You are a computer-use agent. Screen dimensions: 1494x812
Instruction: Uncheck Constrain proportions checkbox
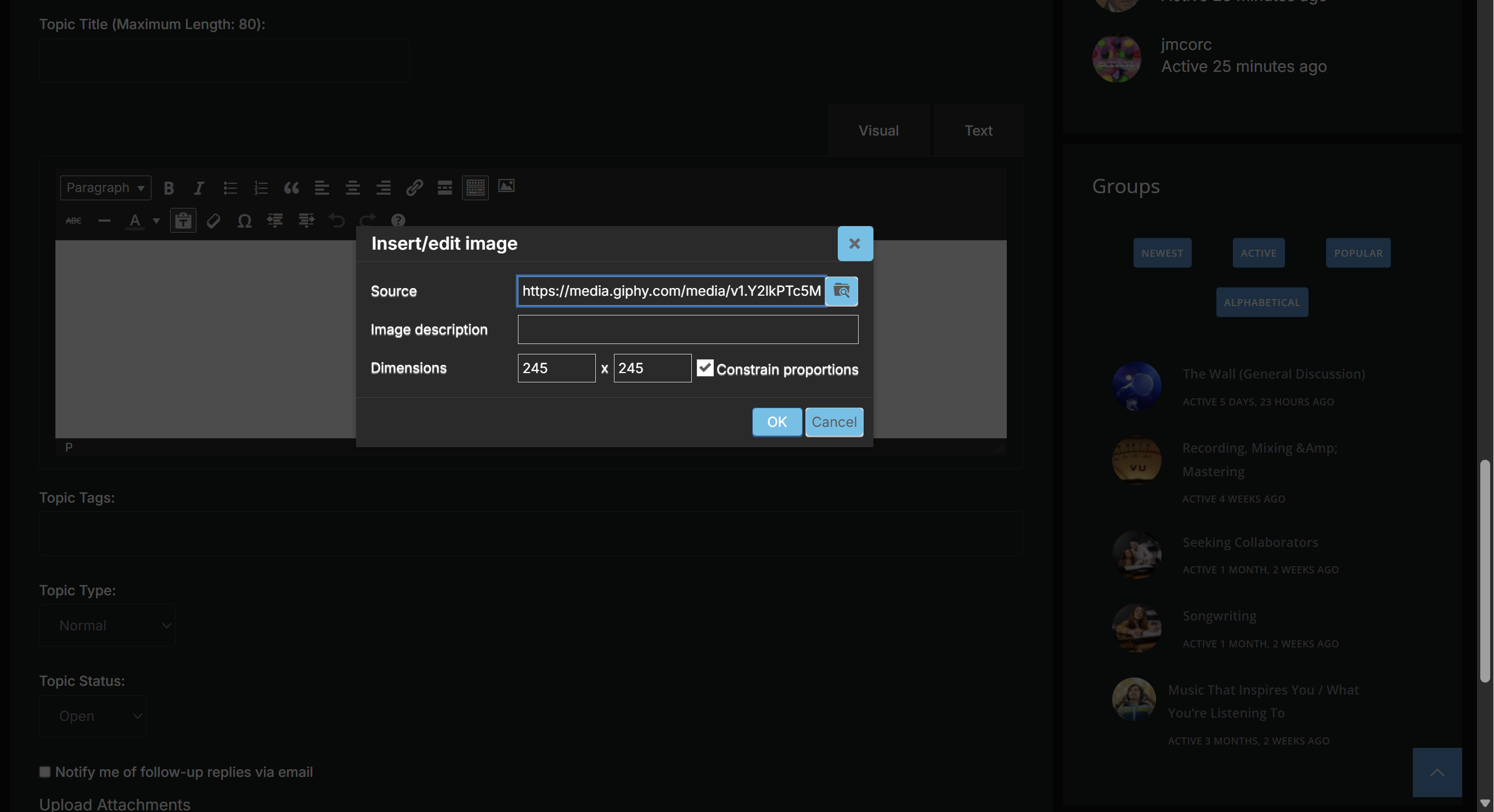pyautogui.click(x=704, y=368)
